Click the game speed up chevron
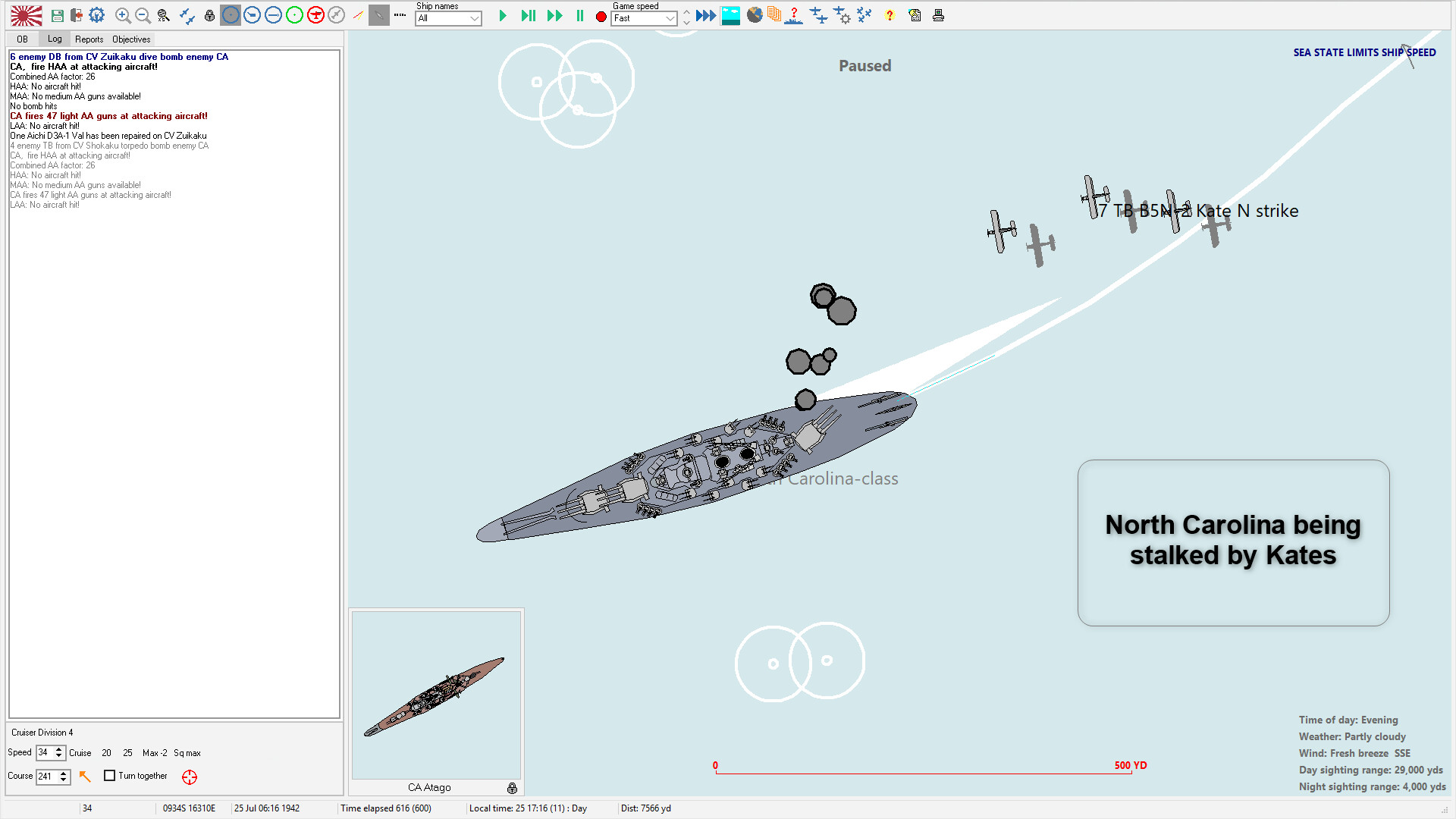Image resolution: width=1456 pixels, height=819 pixels. [686, 11]
